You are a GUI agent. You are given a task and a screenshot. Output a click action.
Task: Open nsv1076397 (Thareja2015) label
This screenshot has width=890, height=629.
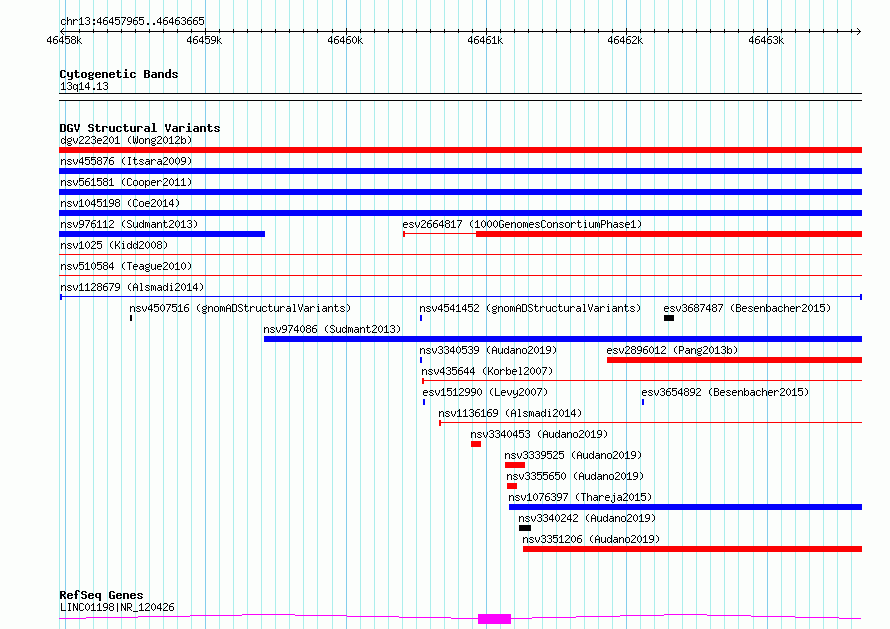pyautogui.click(x=580, y=497)
